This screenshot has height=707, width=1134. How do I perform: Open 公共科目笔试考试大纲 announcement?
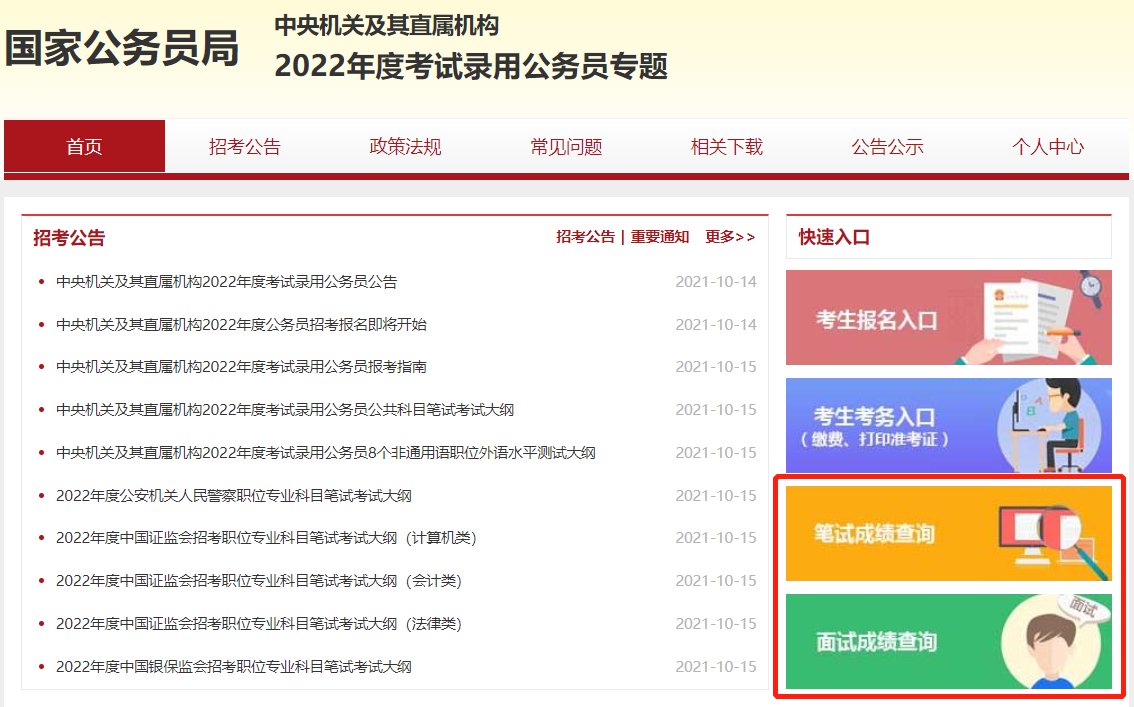285,410
